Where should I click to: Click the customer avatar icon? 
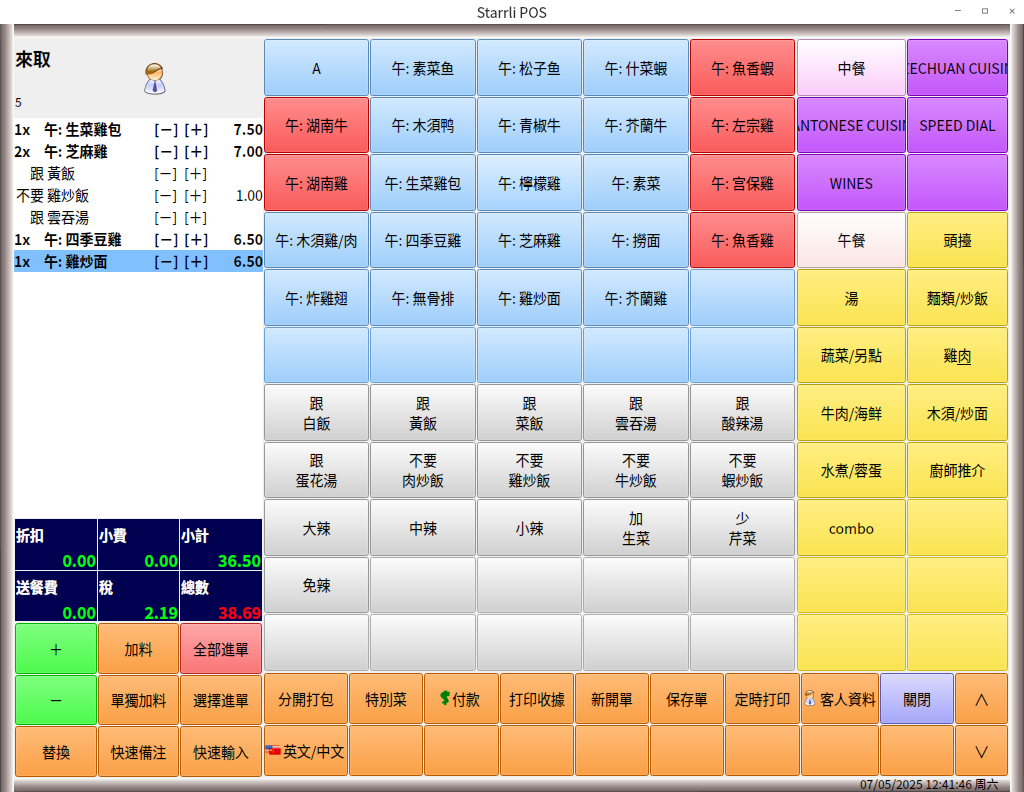(x=154, y=78)
